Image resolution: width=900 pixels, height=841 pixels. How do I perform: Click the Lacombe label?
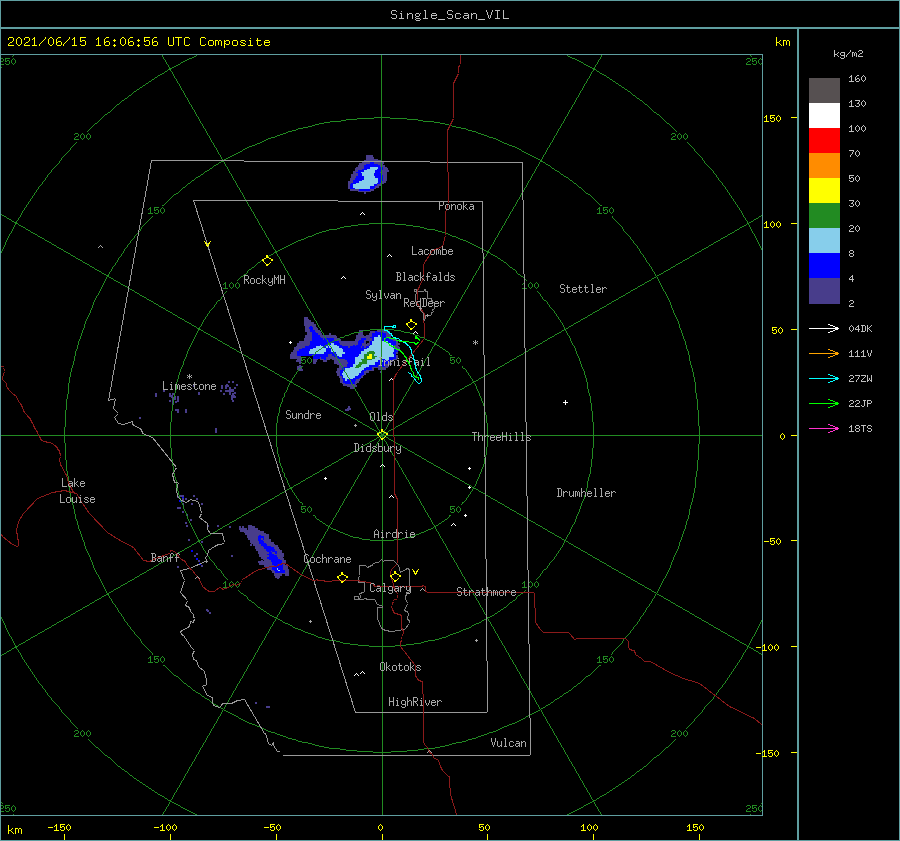[x=432, y=251]
